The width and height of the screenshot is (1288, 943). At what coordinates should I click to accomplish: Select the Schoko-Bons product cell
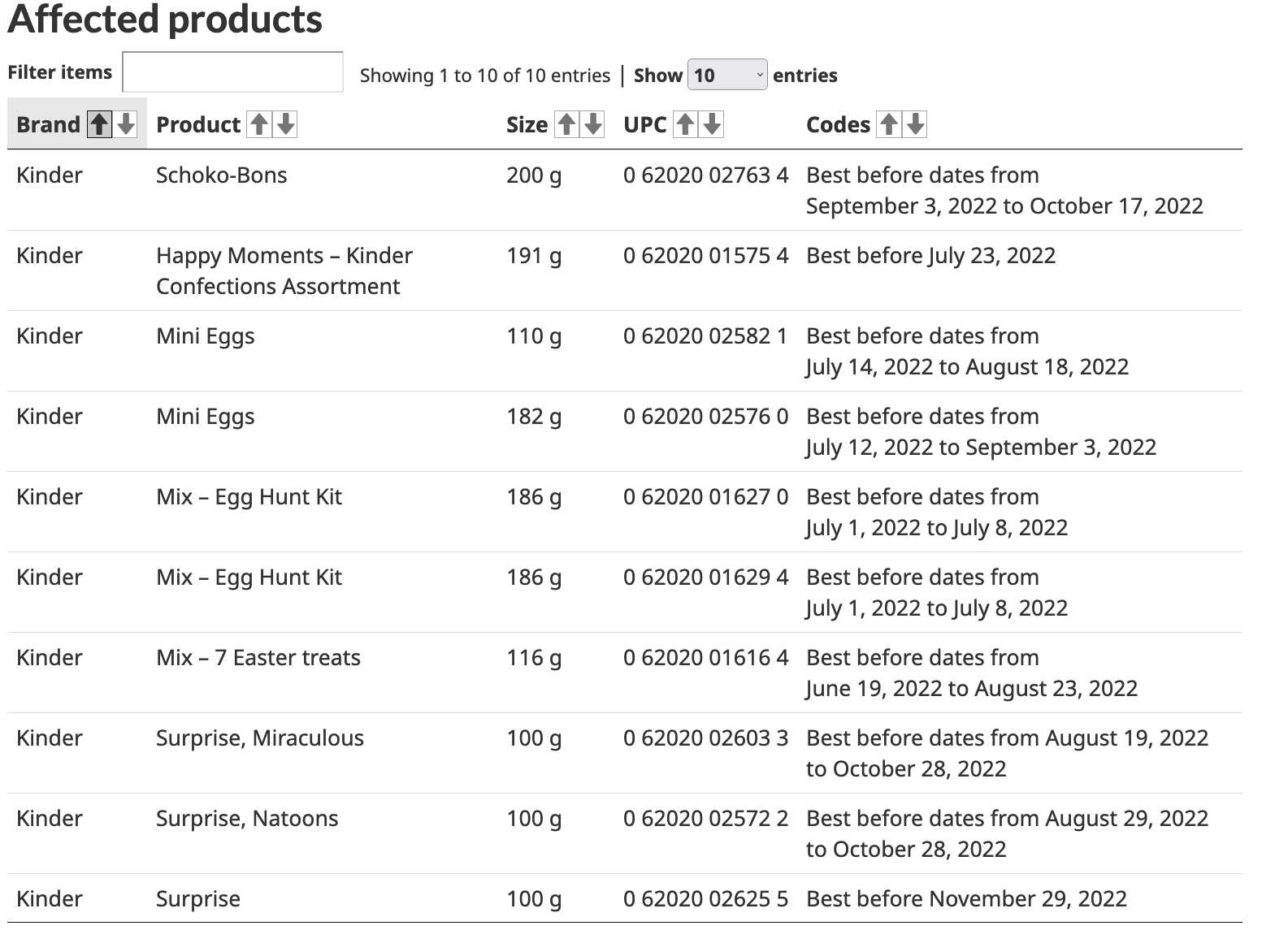point(221,175)
